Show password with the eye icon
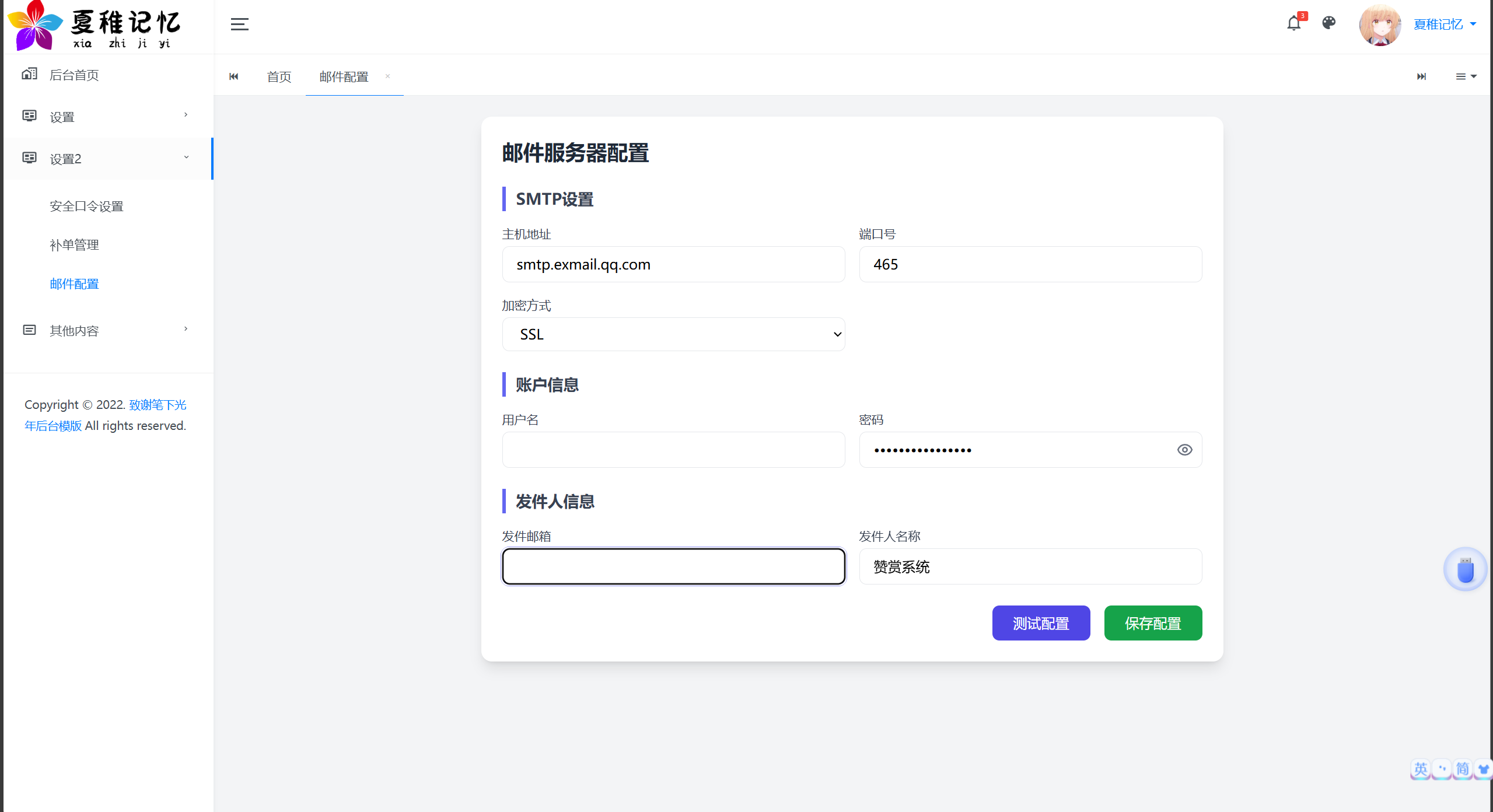Image resolution: width=1493 pixels, height=812 pixels. tap(1184, 450)
